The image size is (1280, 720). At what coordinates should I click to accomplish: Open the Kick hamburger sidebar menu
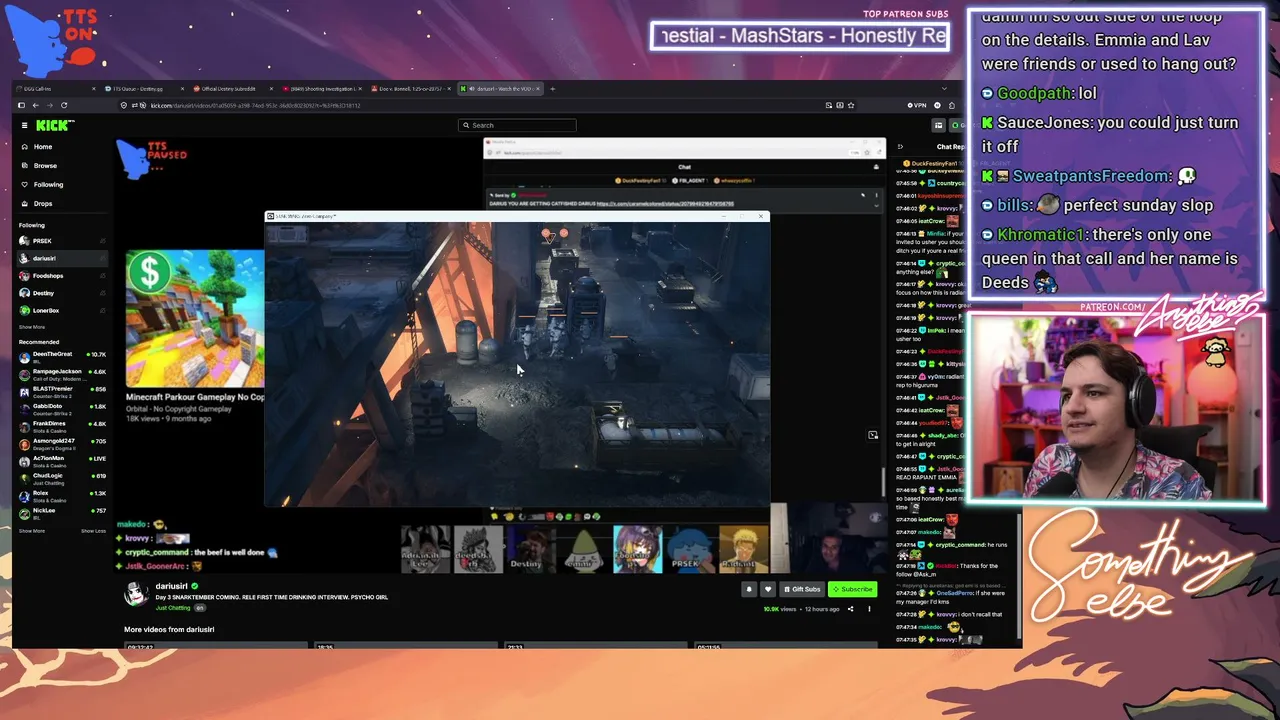[x=24, y=125]
